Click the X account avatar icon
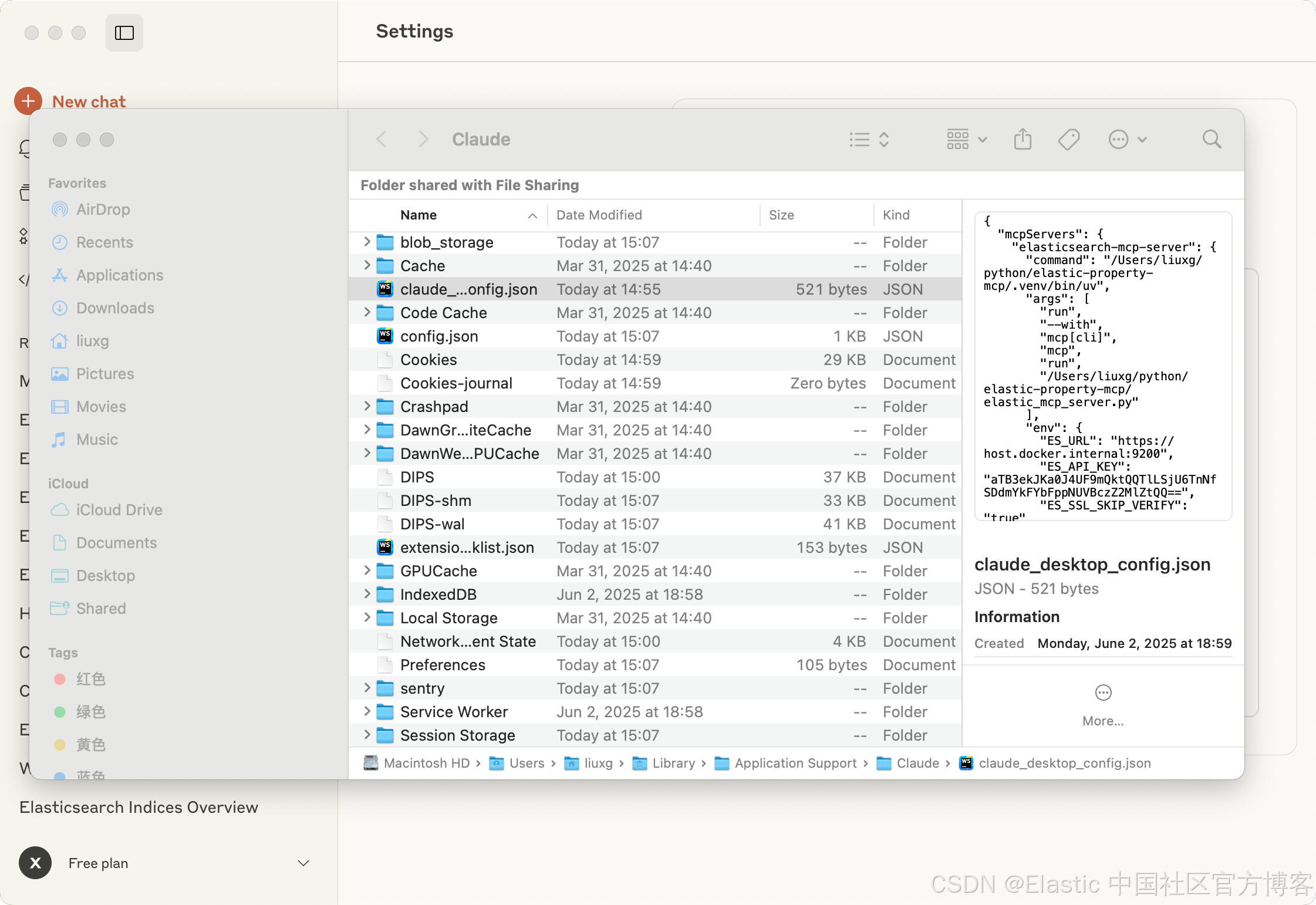1316x905 pixels. 35,863
